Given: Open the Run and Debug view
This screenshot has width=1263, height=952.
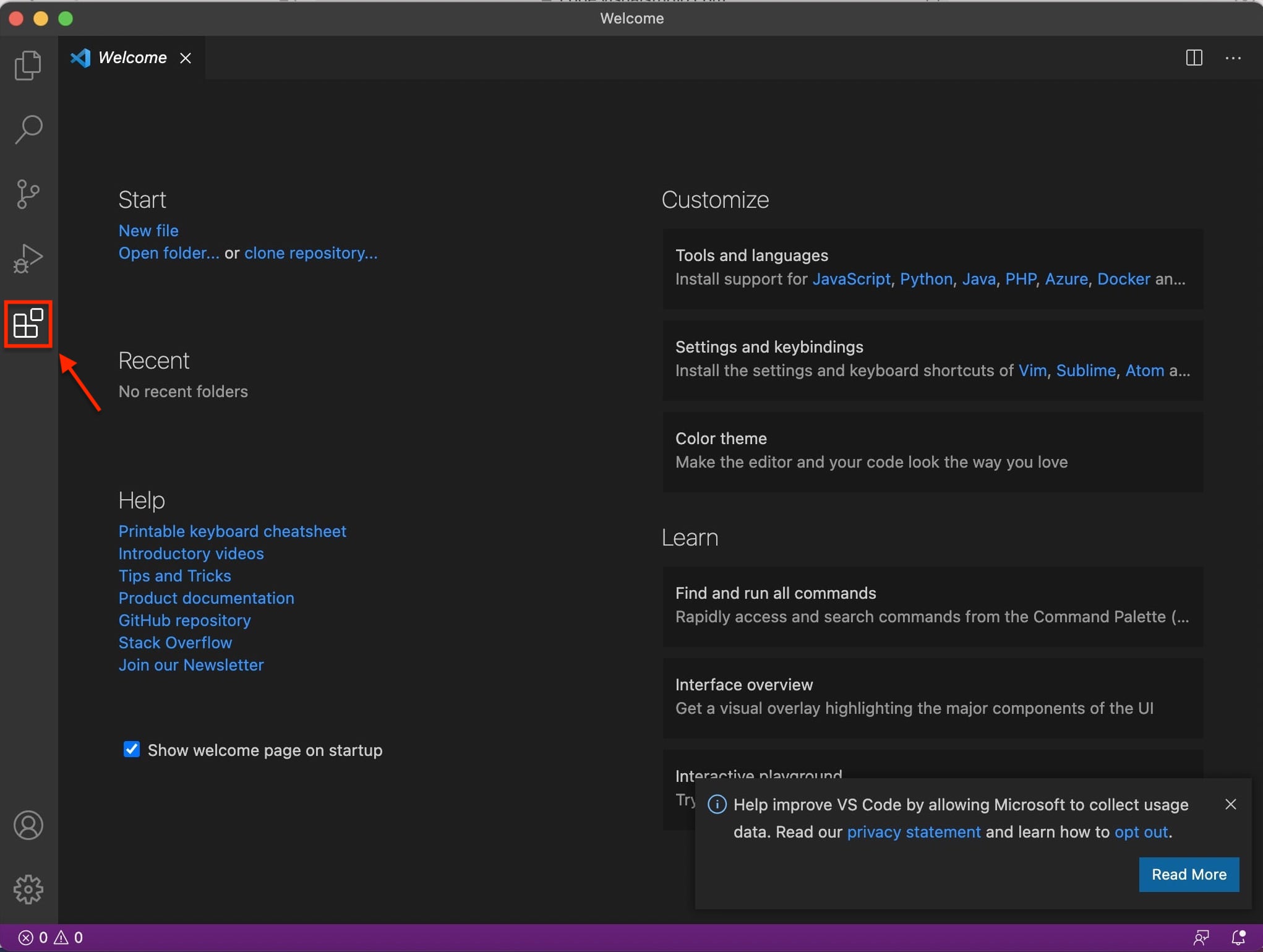Looking at the screenshot, I should (x=28, y=259).
